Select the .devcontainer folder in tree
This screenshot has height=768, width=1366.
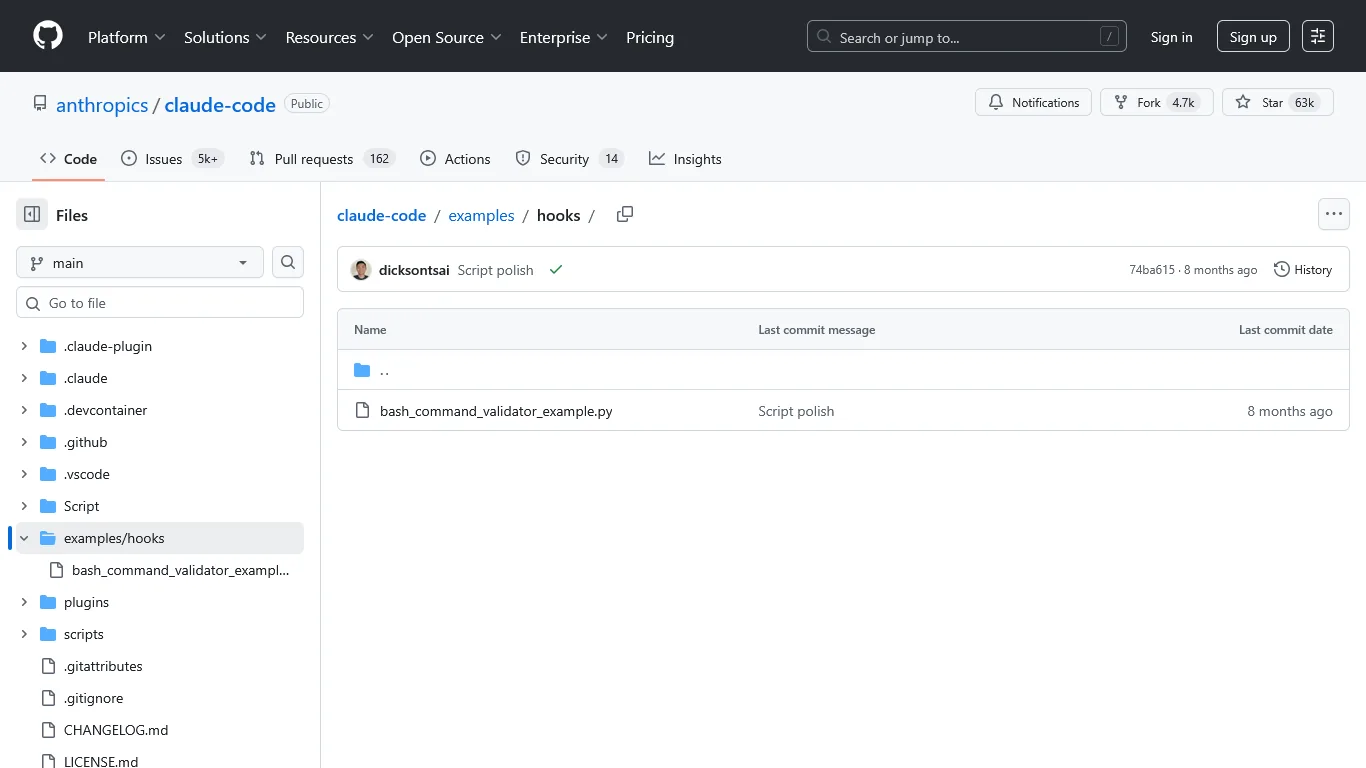(105, 410)
